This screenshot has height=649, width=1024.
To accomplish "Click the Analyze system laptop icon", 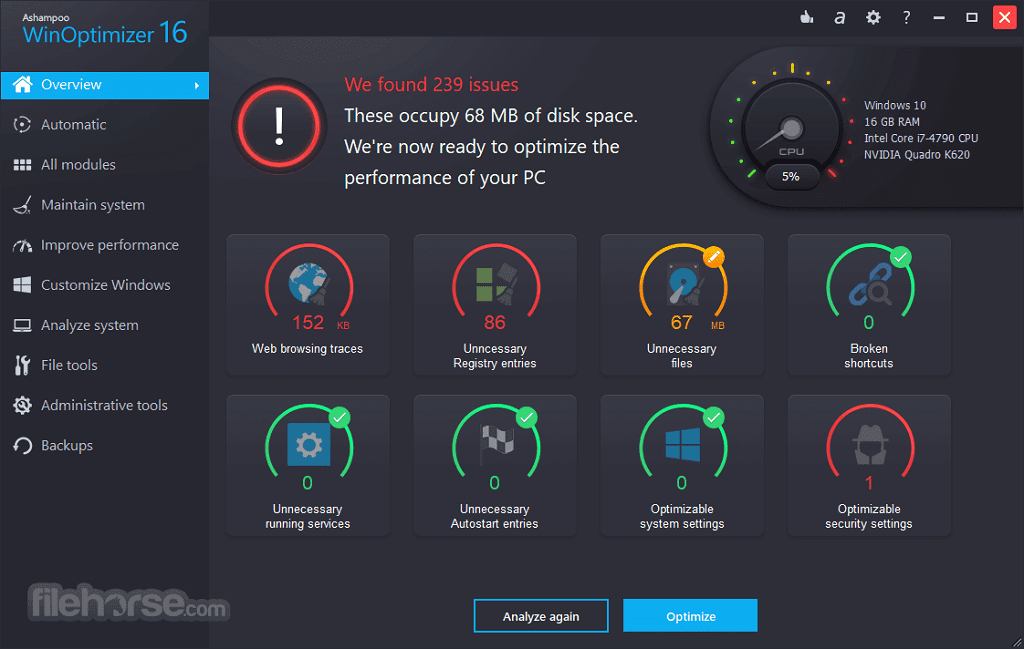I will point(22,325).
